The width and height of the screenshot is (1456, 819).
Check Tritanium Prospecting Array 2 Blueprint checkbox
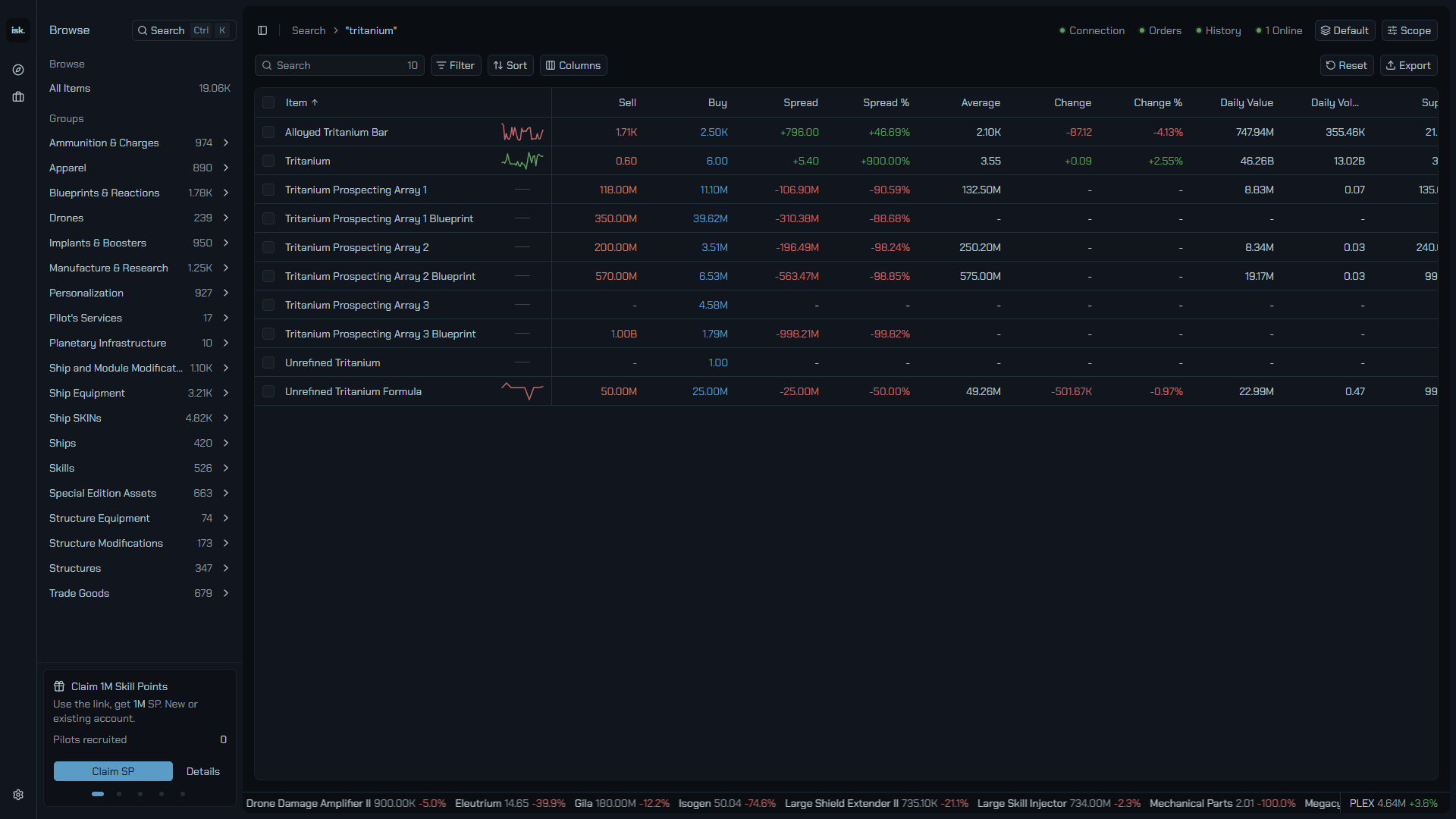[268, 276]
